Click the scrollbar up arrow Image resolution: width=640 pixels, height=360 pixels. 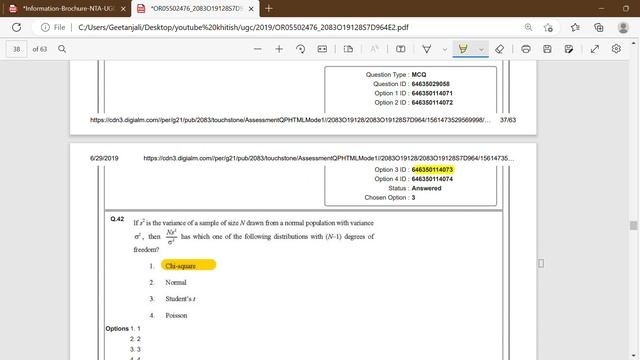tap(633, 42)
